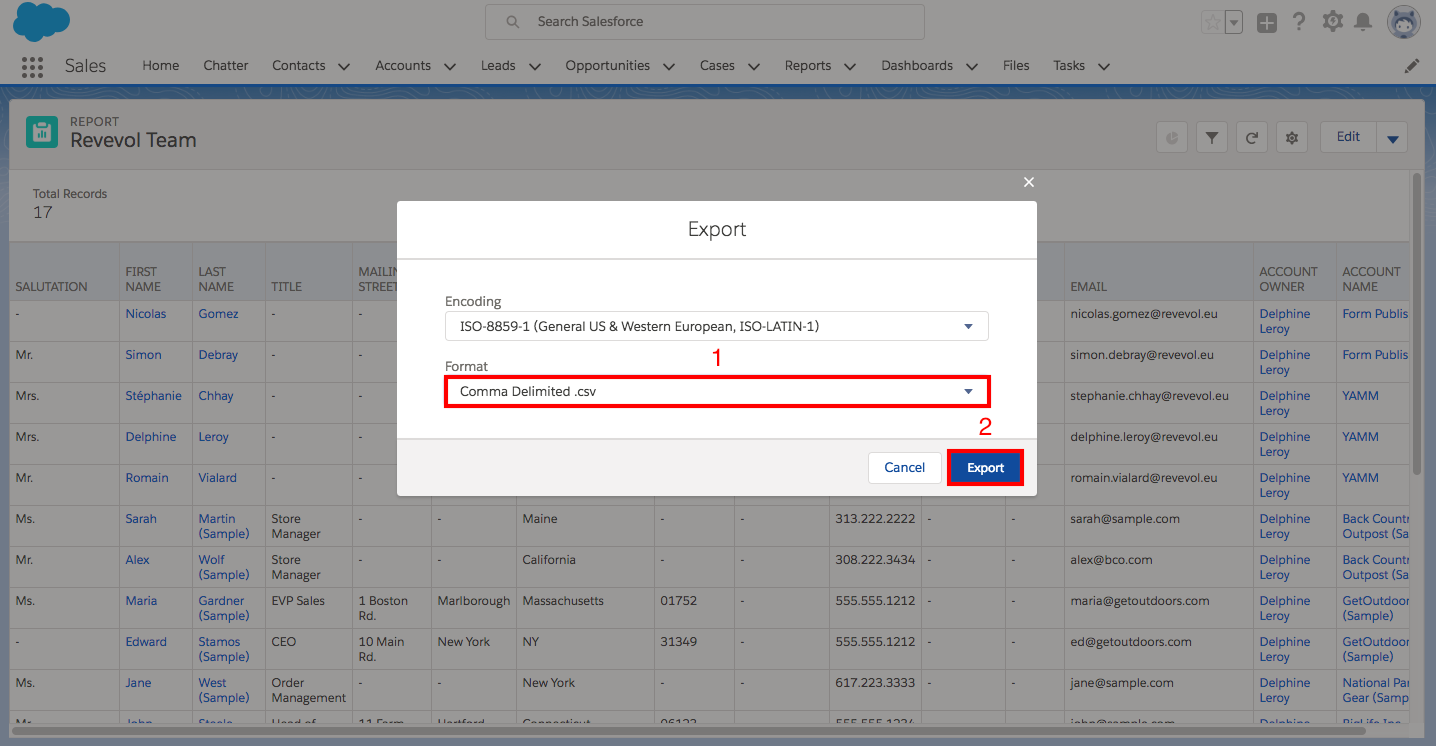Open the Accounts tab
Image resolution: width=1436 pixels, height=746 pixels.
click(403, 66)
